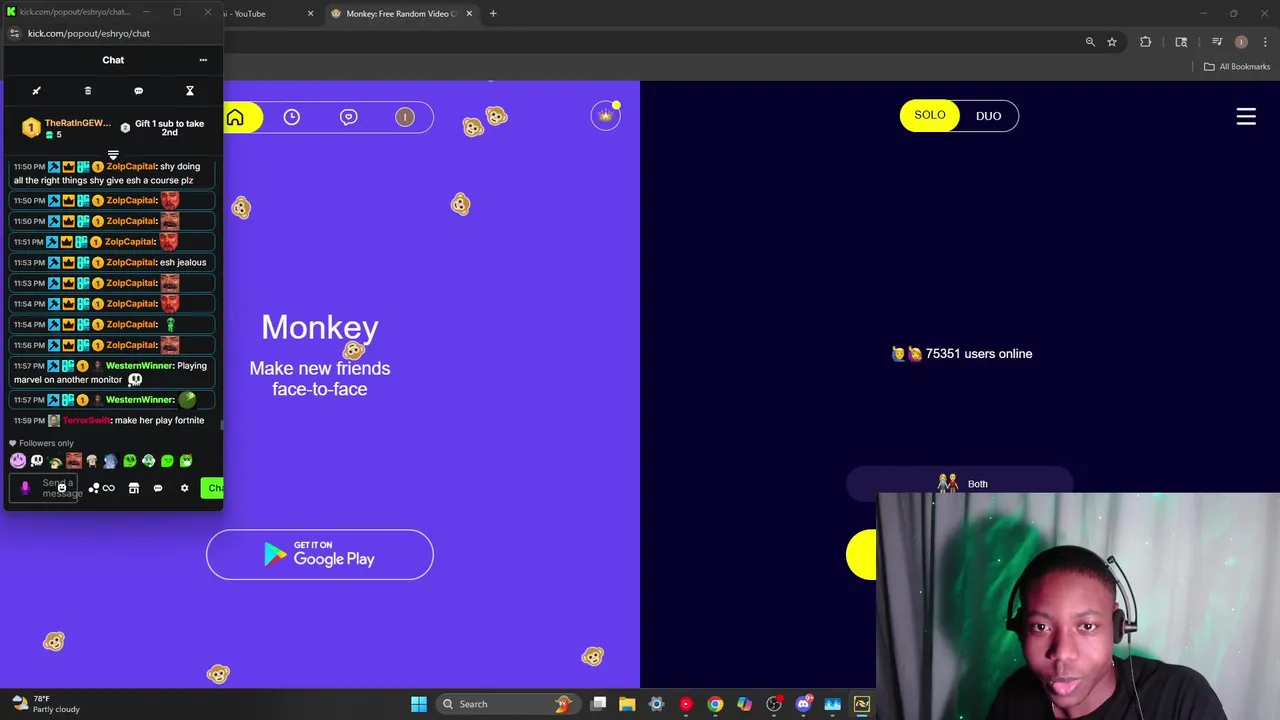Click the taskbar Search box
The width and height of the screenshot is (1280, 720).
tap(507, 704)
